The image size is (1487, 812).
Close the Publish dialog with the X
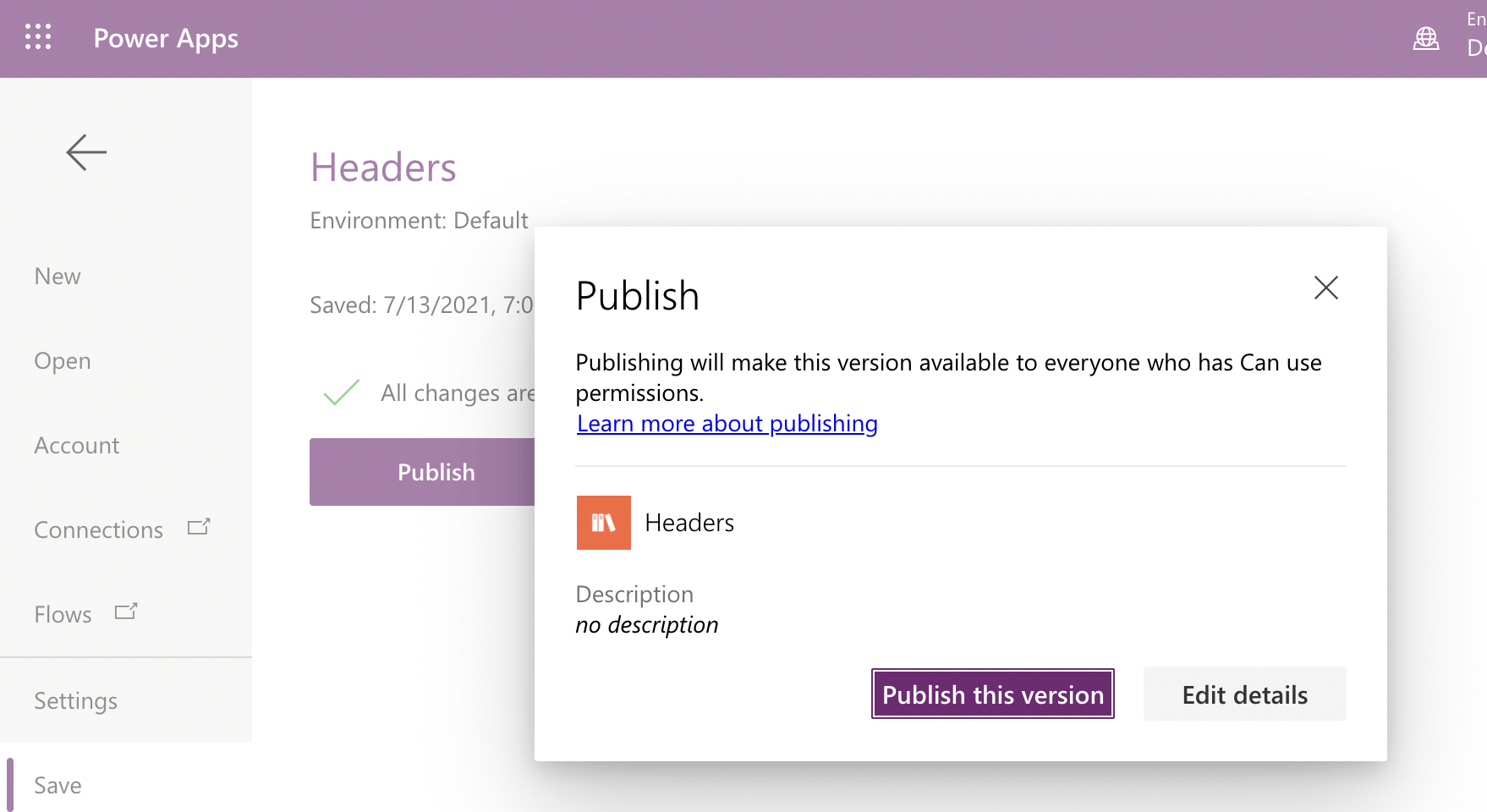click(1326, 288)
